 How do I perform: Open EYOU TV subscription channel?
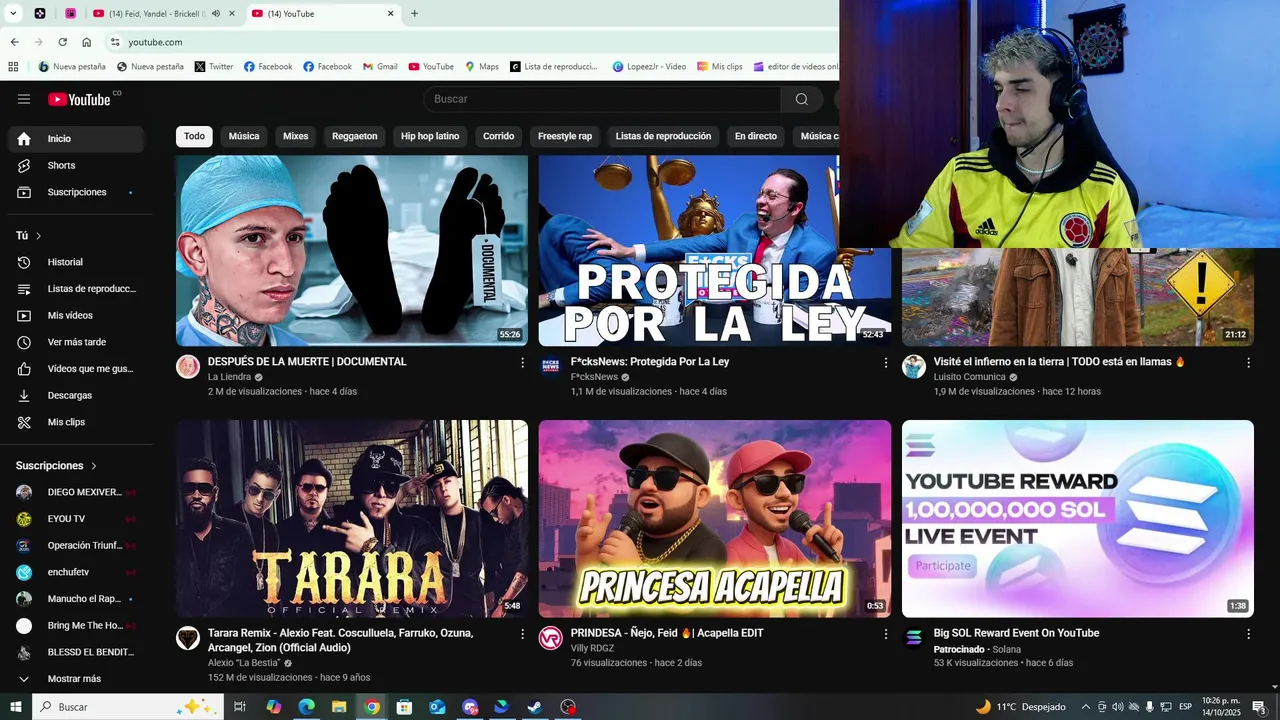coord(76,519)
